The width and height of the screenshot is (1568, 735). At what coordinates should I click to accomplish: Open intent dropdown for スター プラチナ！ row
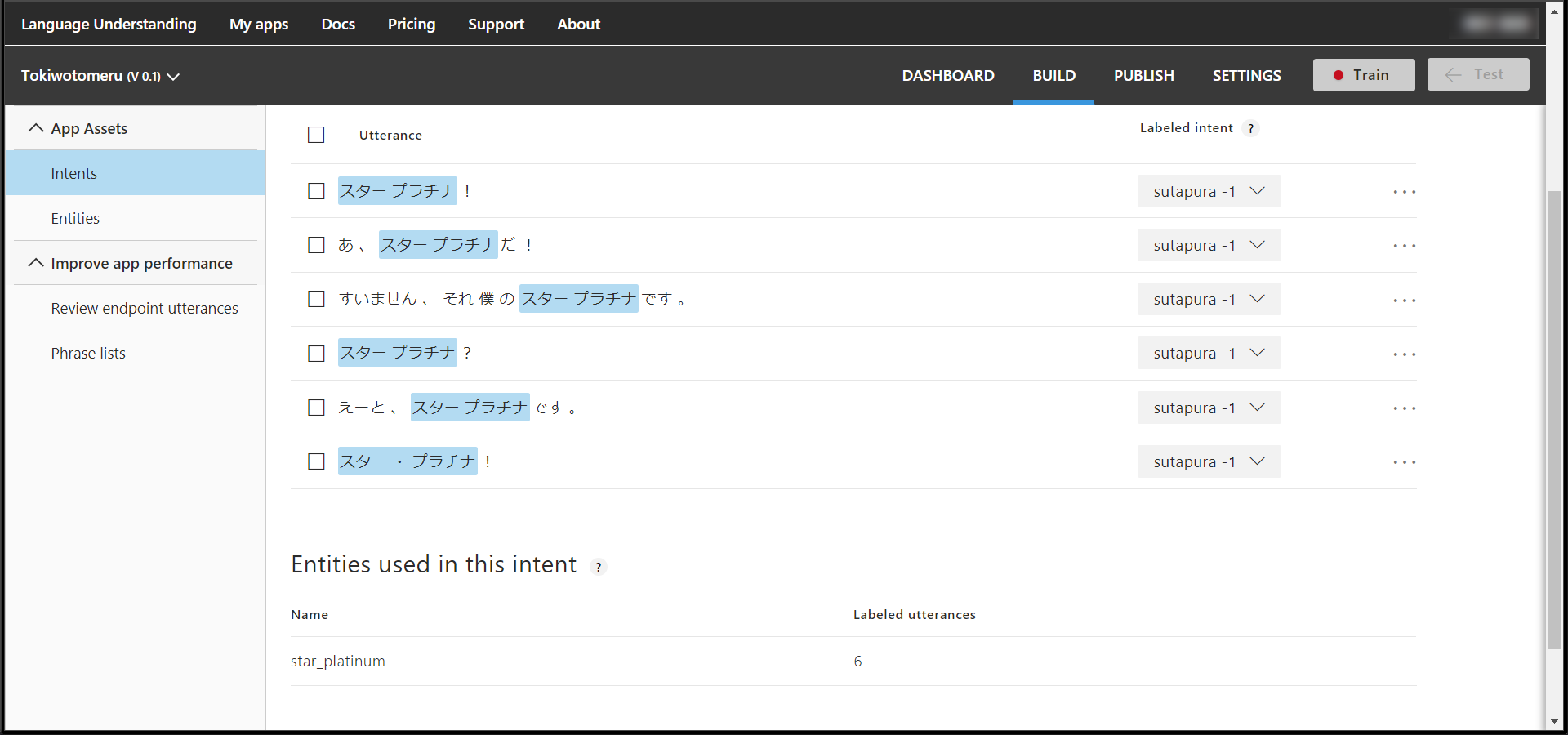tap(1209, 191)
